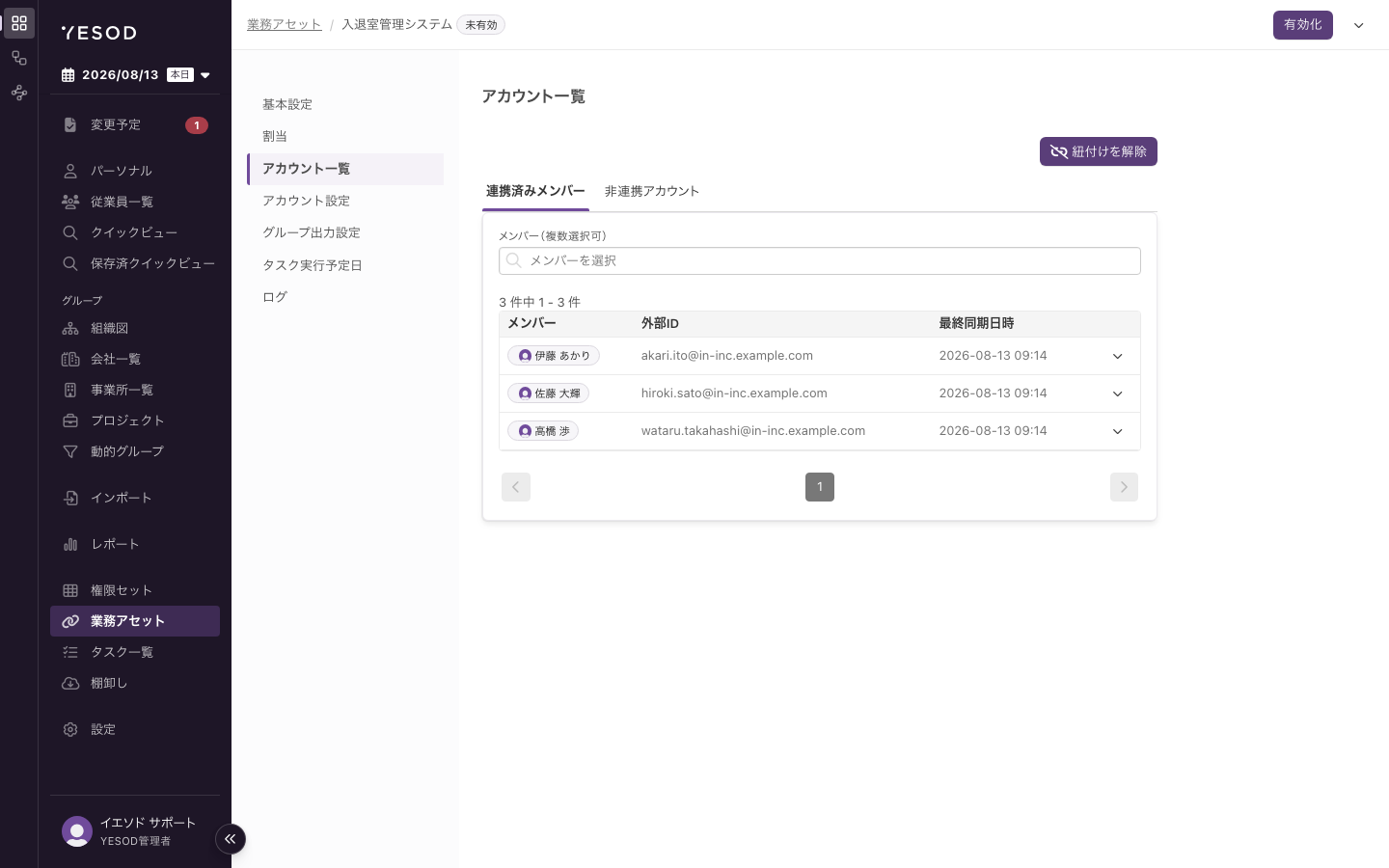Open グループ出力設定 in settings menu

click(x=345, y=232)
